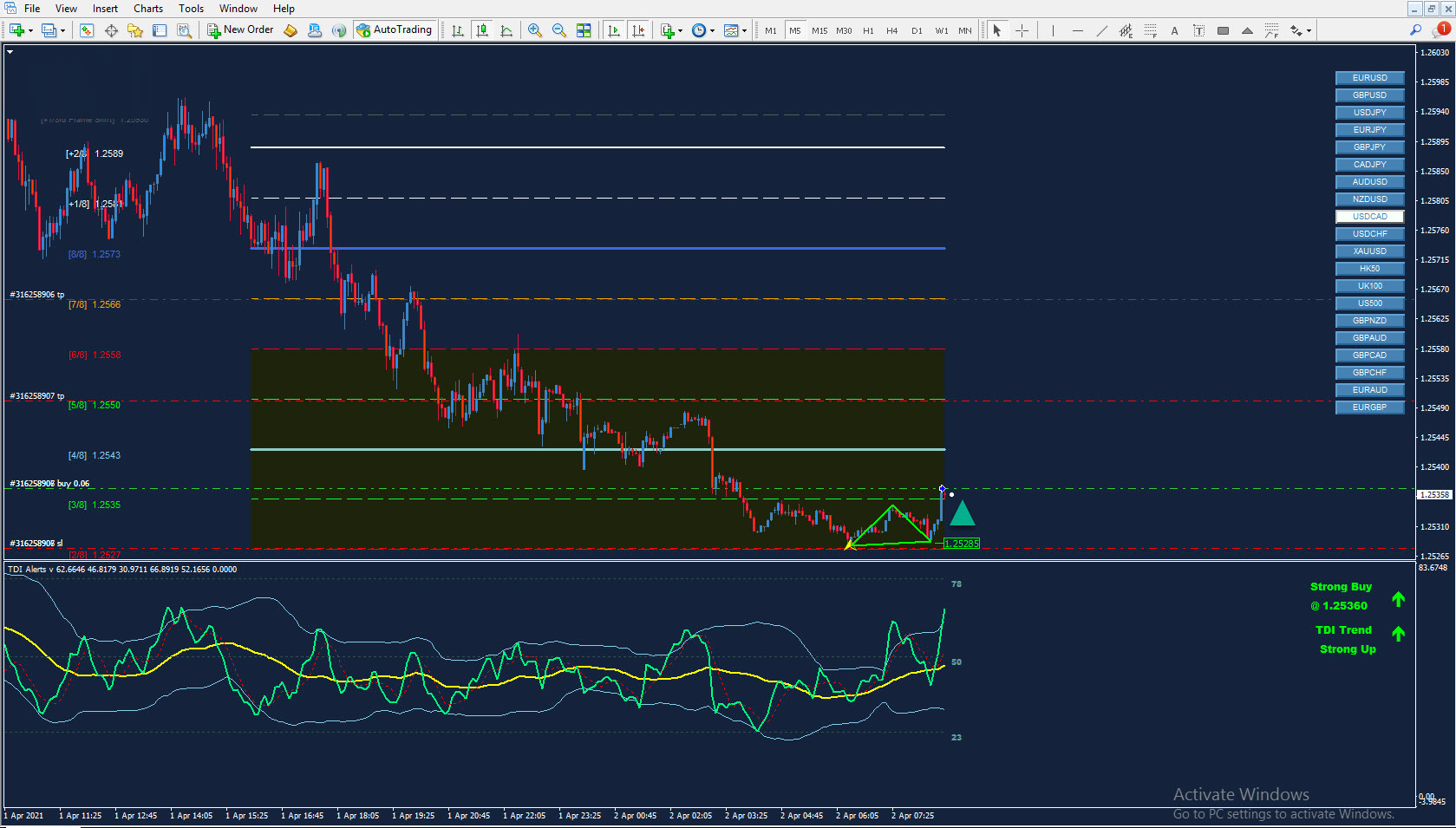The image size is (1456, 828).
Task: Select H1 timeframe
Action: [x=868, y=30]
